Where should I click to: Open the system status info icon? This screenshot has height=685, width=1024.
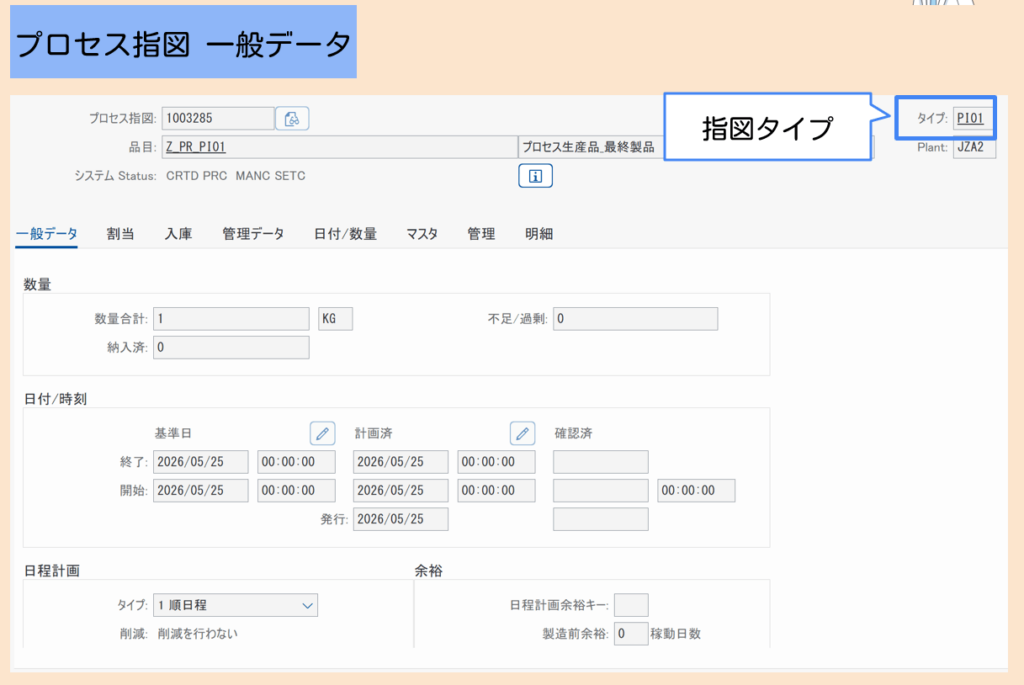[x=536, y=176]
